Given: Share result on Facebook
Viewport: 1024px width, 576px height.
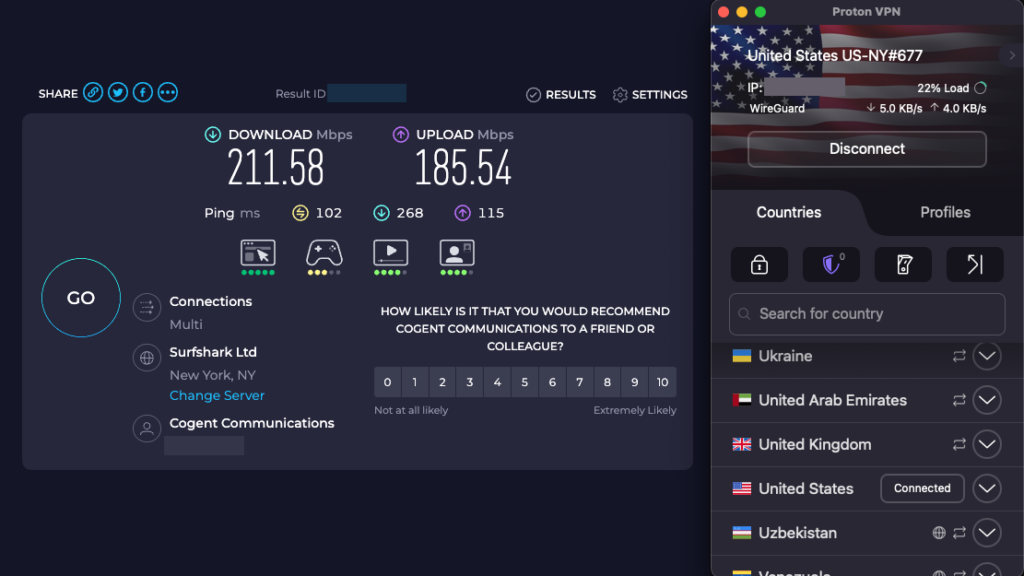Looking at the screenshot, I should click(x=142, y=93).
